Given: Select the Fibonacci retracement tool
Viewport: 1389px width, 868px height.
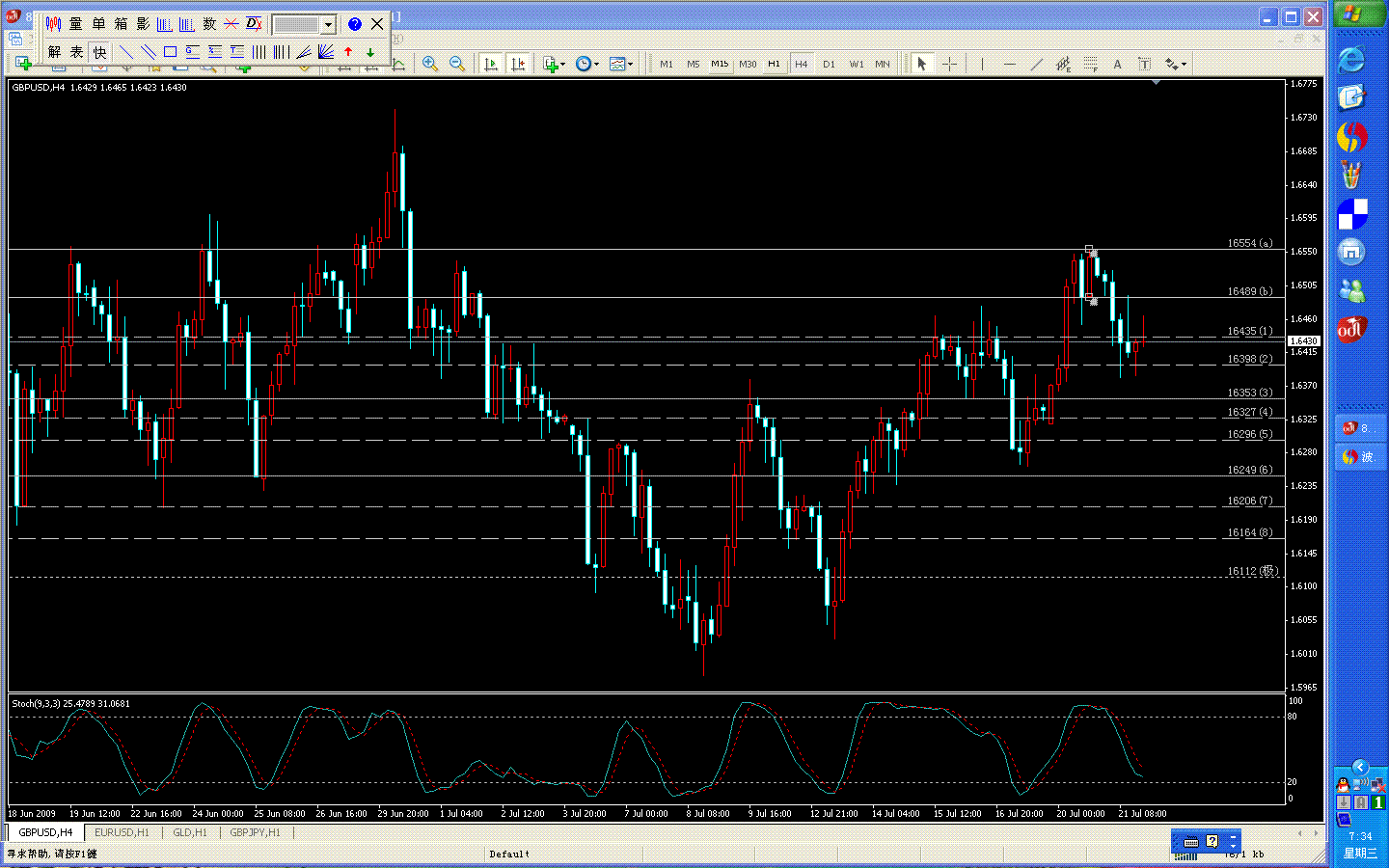Looking at the screenshot, I should point(1090,64).
